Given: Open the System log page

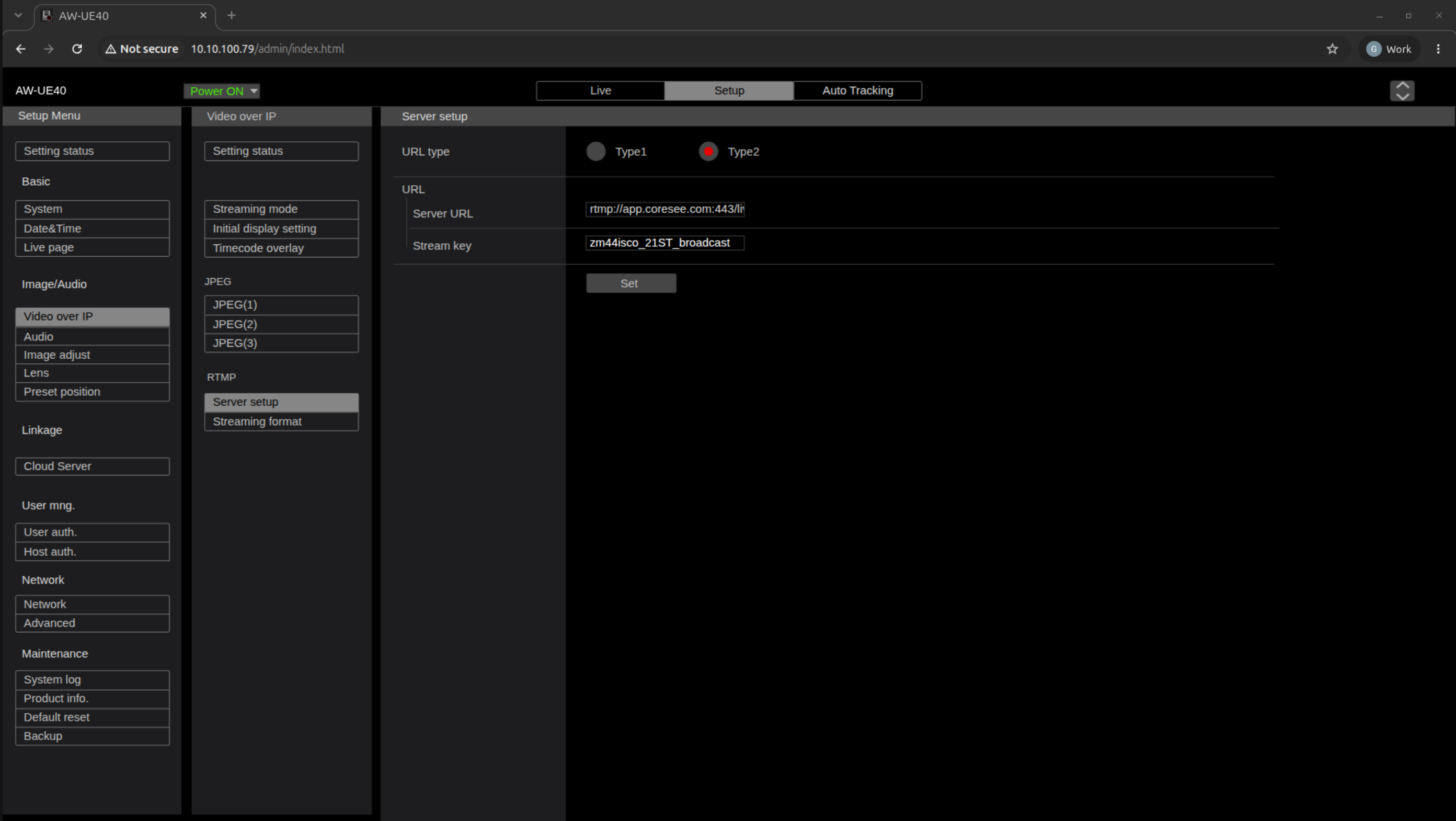Looking at the screenshot, I should pyautogui.click(x=92, y=680).
